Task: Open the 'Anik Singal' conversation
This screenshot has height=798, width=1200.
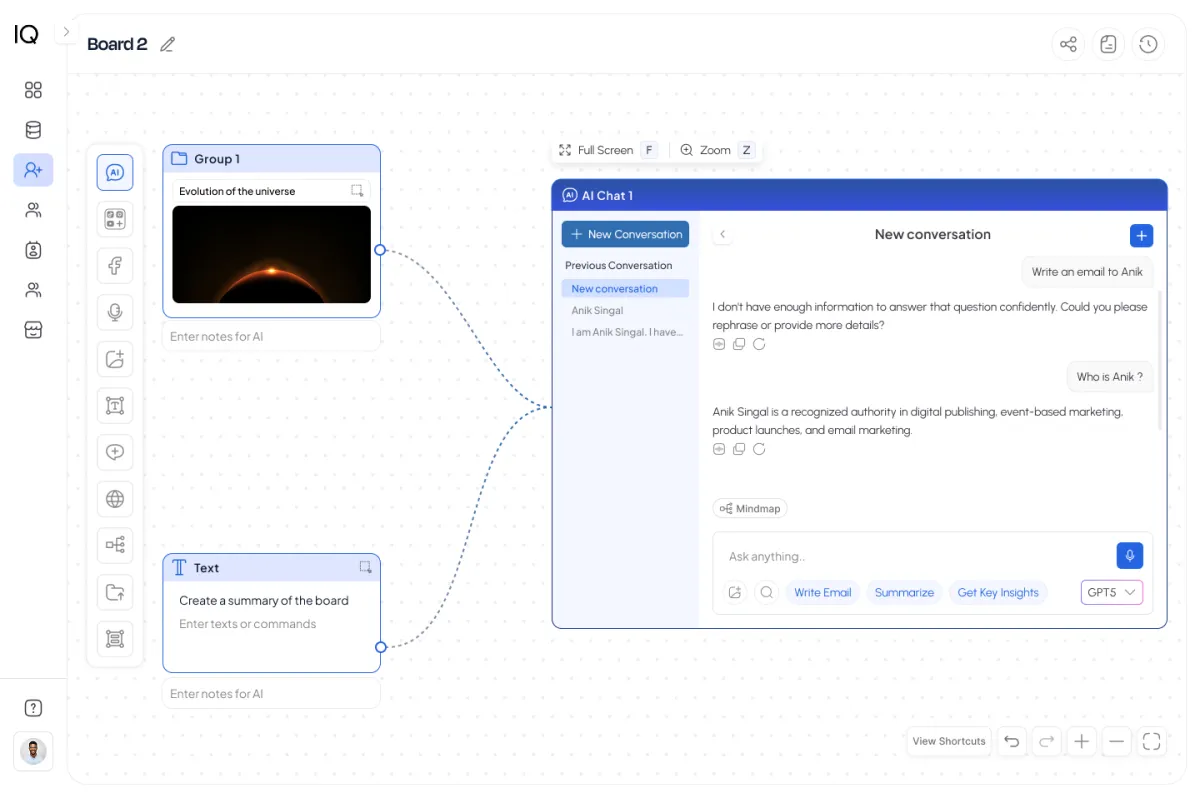Action: (597, 310)
